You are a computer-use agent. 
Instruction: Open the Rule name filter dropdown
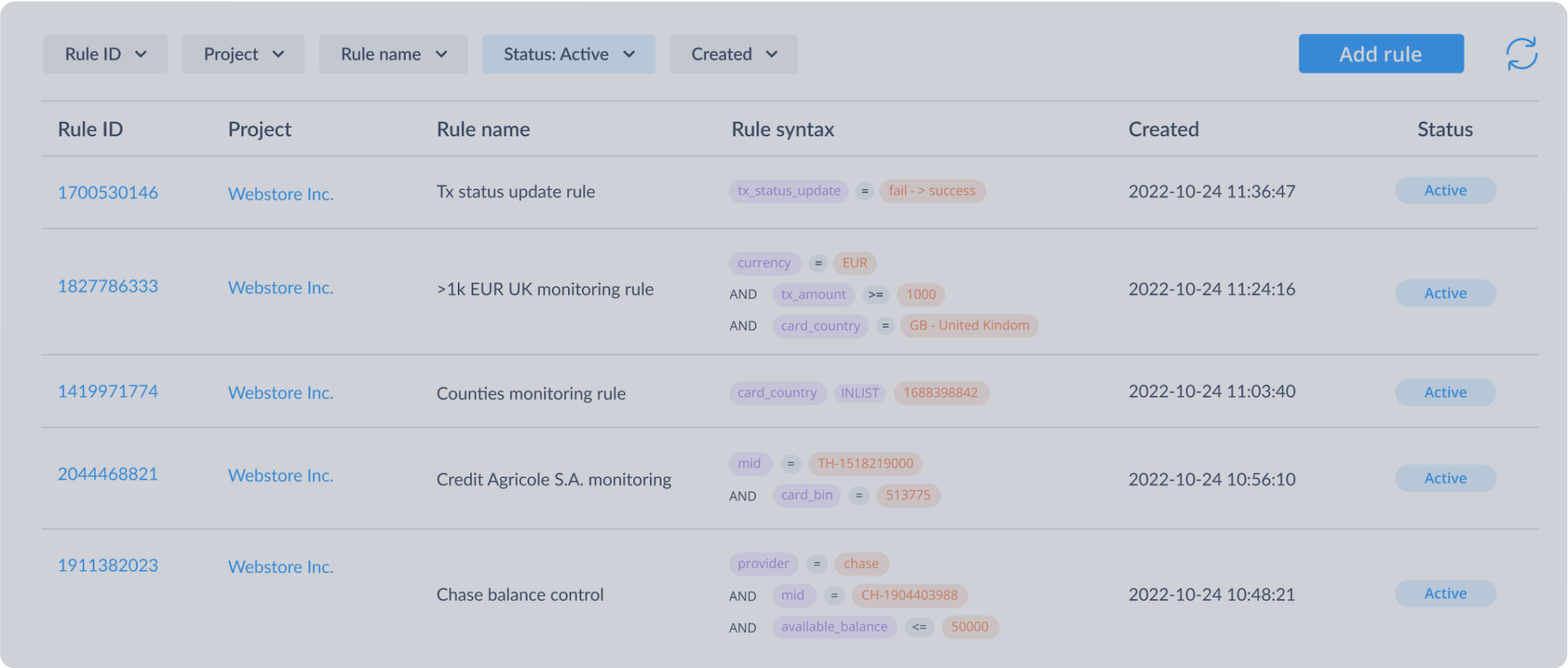393,54
